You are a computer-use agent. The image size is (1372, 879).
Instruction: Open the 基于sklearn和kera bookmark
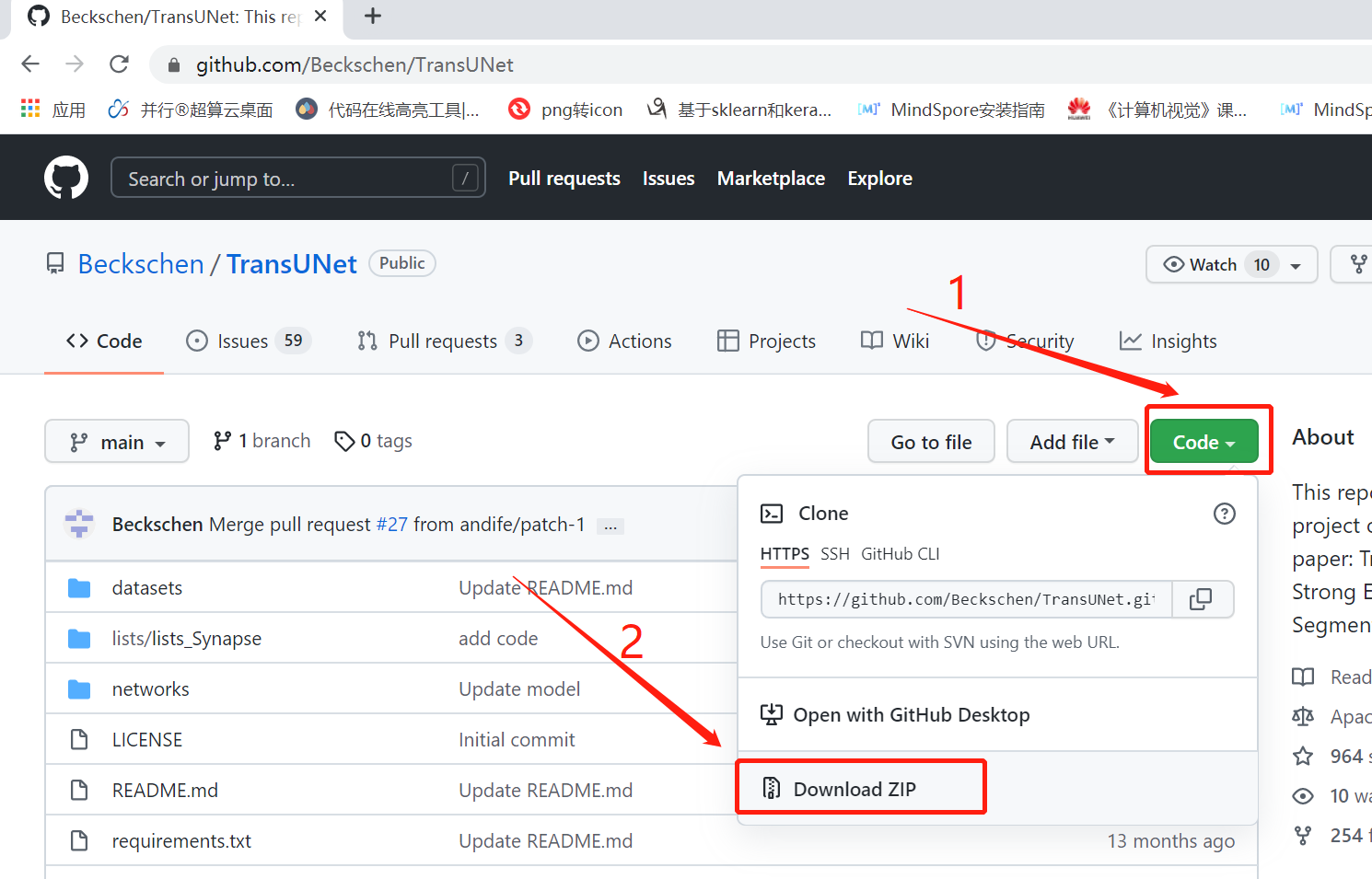coord(739,110)
